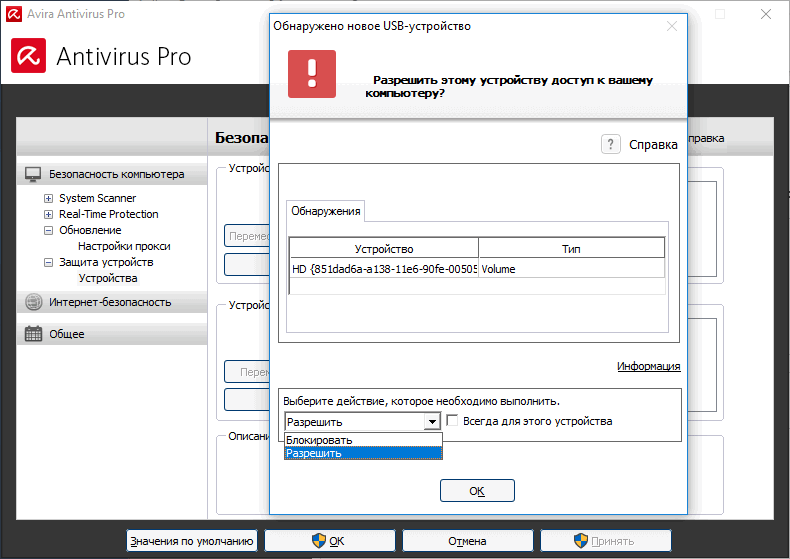Click the Принять button
Image resolution: width=790 pixels, height=559 pixels.
coord(606,541)
